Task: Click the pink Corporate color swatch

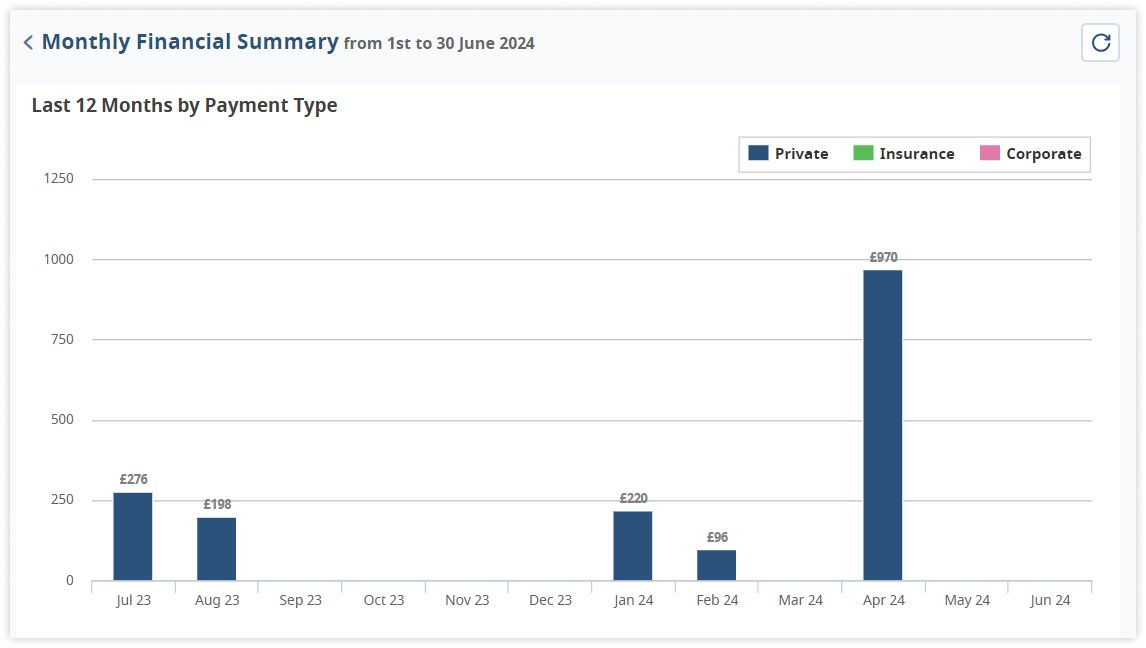Action: tap(990, 153)
